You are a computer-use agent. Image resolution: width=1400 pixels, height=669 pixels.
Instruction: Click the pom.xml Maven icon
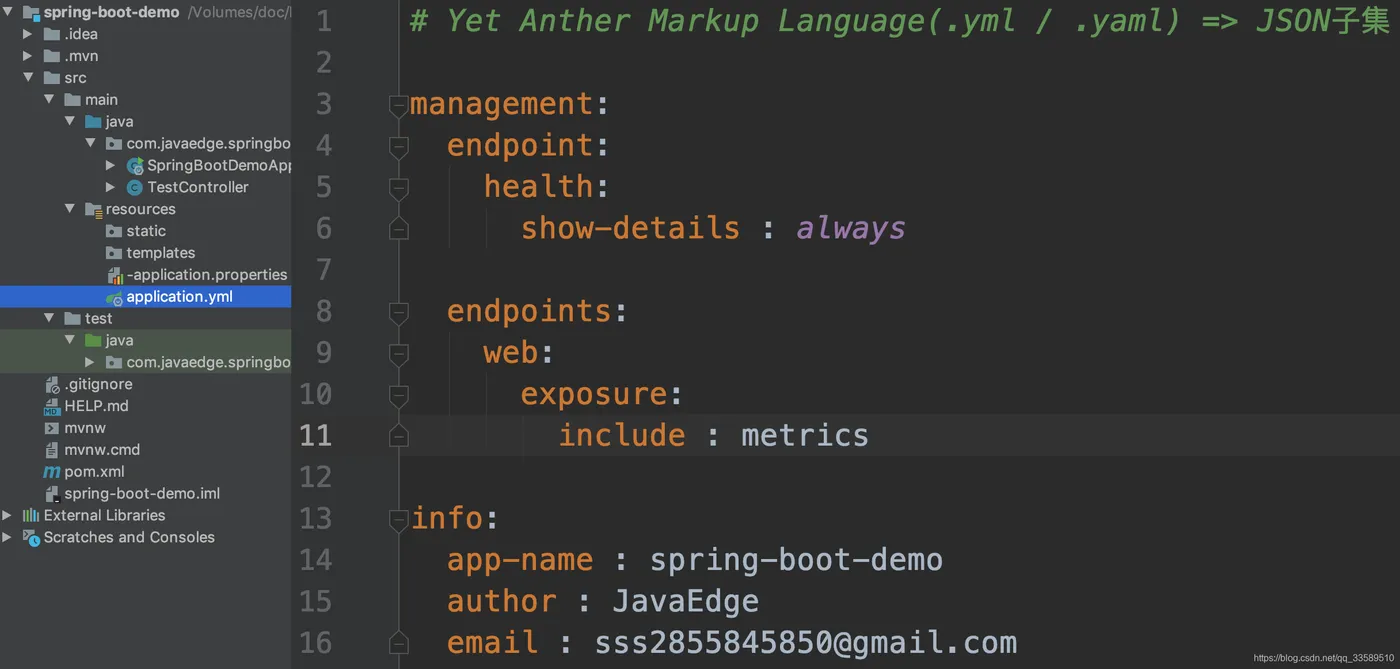(x=52, y=472)
